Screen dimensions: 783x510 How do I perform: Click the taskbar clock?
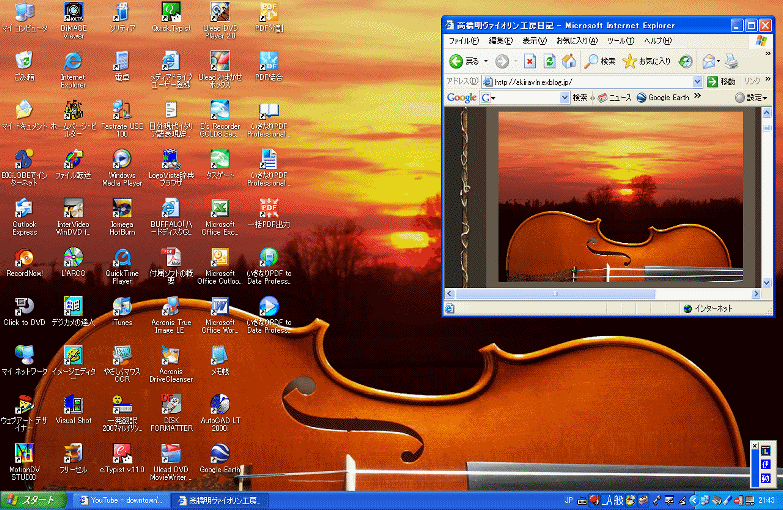[767, 500]
